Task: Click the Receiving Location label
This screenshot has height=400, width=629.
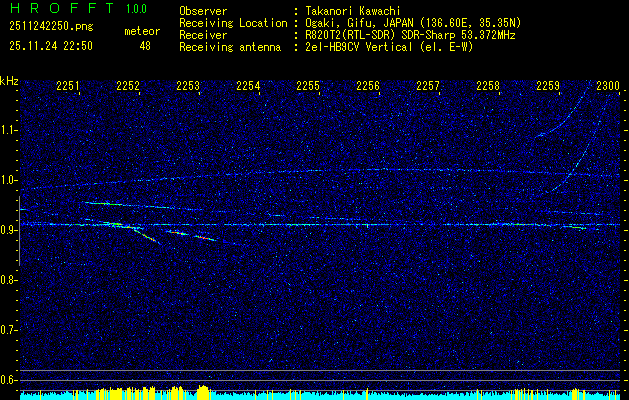Action: click(231, 22)
